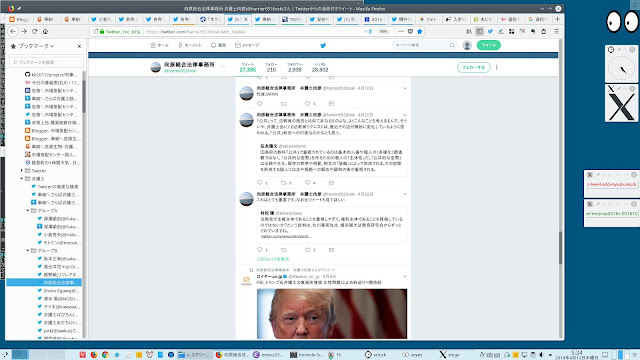
Task: Open the Konsole taskbar entry
Action: coord(307,355)
